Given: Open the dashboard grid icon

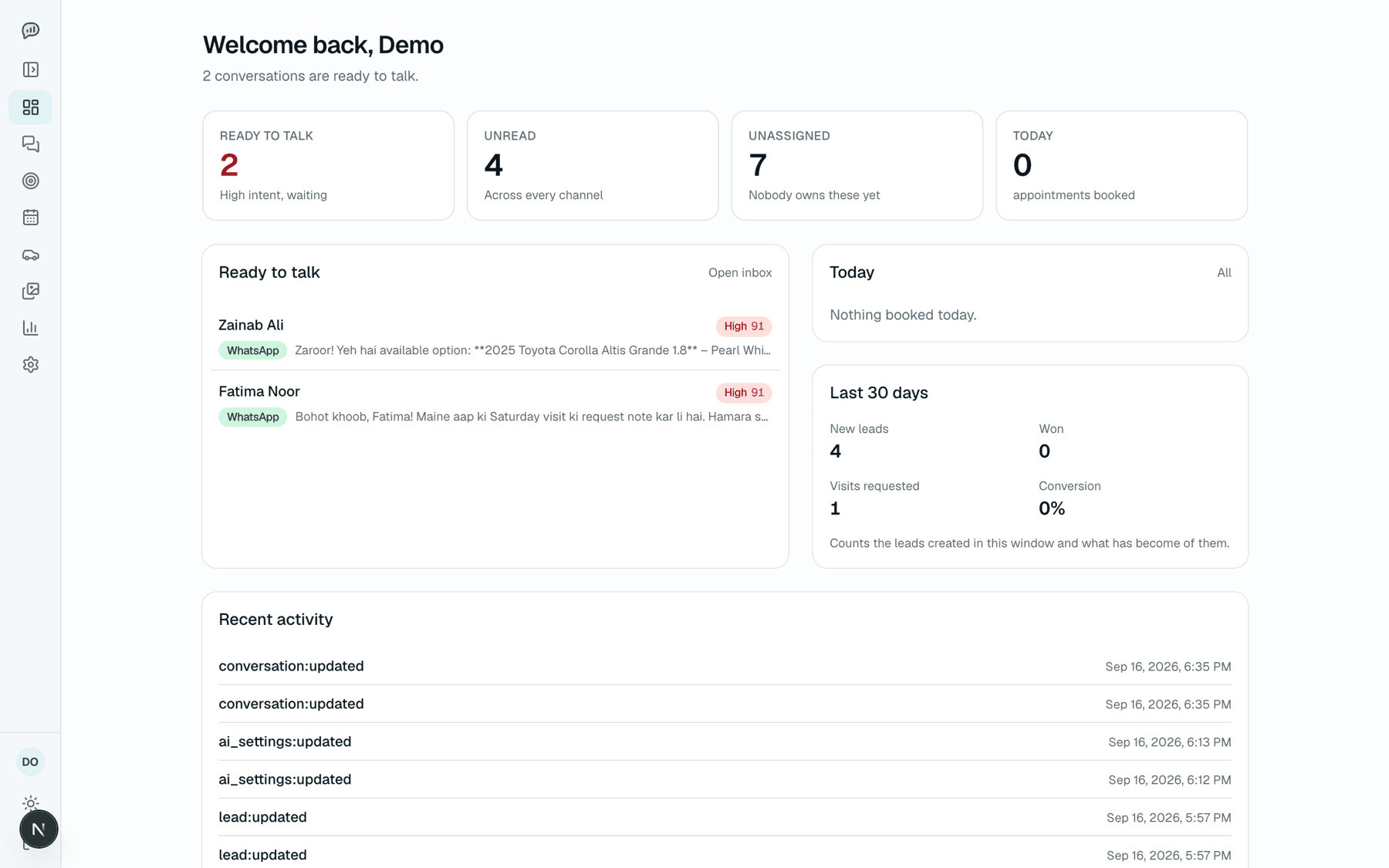Looking at the screenshot, I should coord(30,107).
